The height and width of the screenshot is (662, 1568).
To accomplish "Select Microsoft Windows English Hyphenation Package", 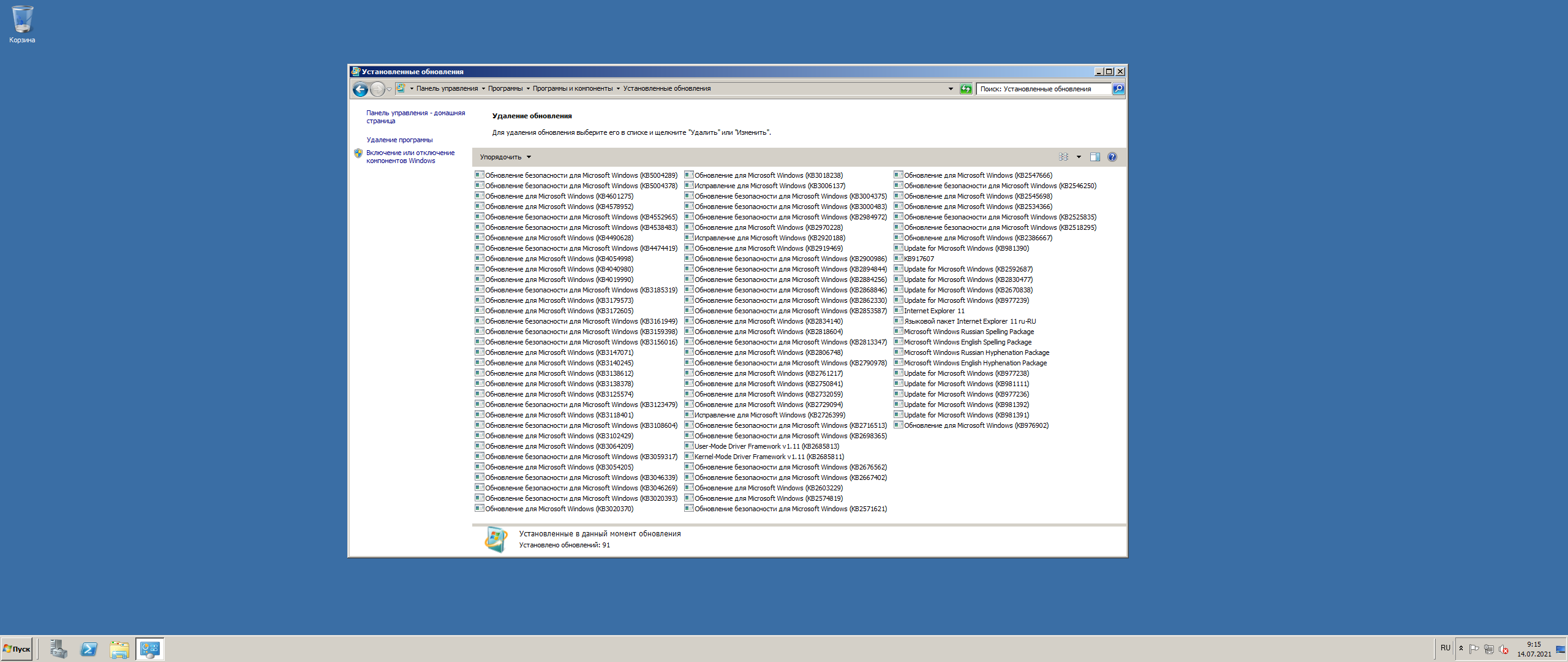I will (x=971, y=363).
